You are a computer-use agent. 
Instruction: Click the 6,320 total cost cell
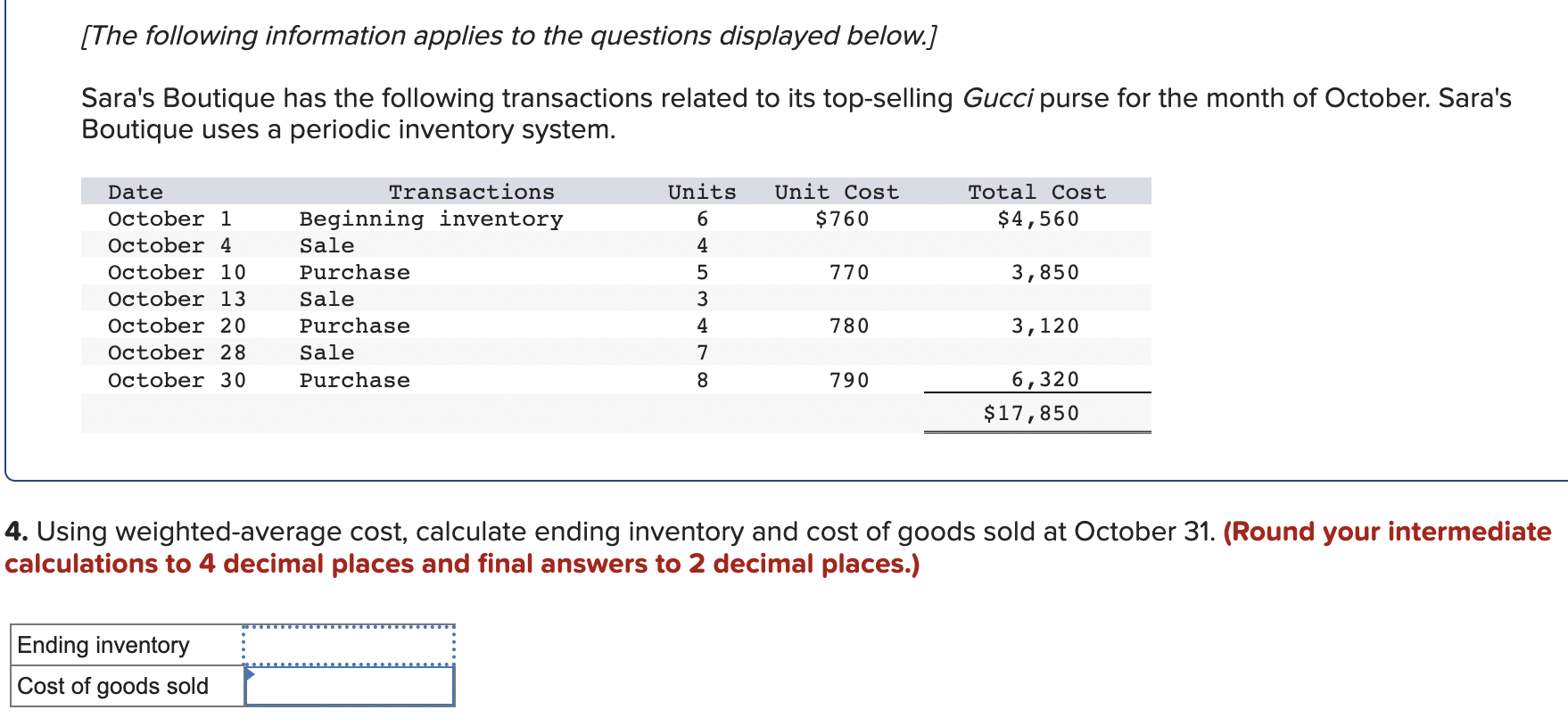tap(1044, 380)
